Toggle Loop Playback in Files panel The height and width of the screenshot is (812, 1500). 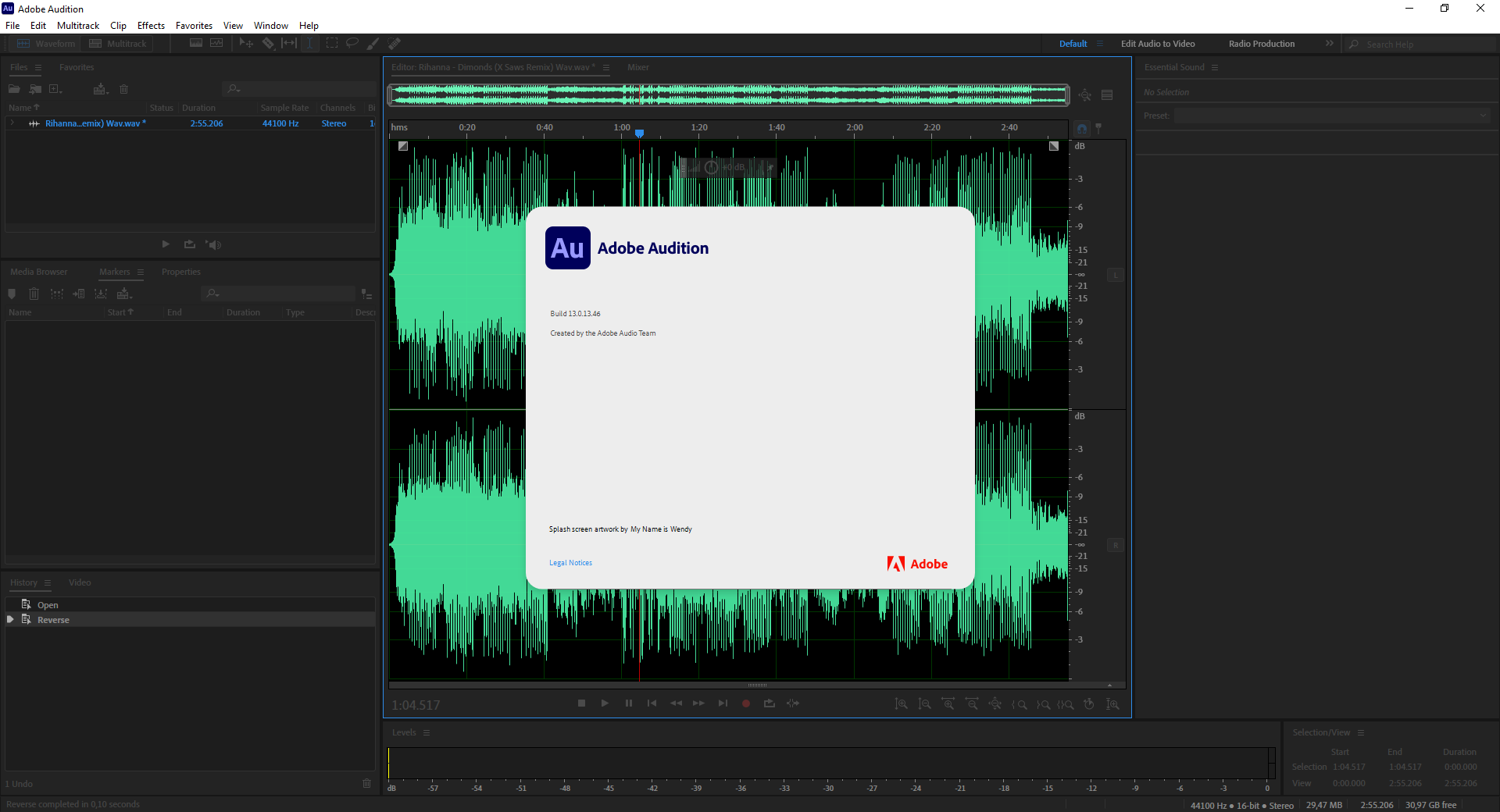(x=190, y=244)
